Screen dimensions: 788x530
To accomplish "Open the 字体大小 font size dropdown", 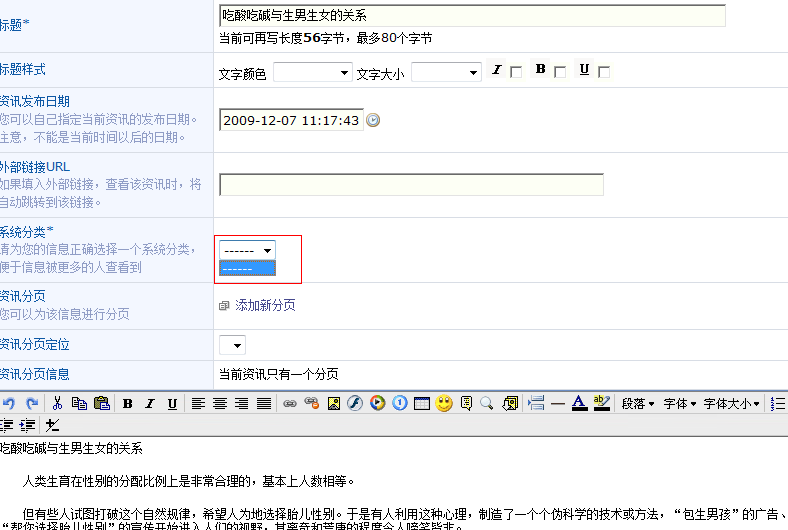I will [x=731, y=403].
